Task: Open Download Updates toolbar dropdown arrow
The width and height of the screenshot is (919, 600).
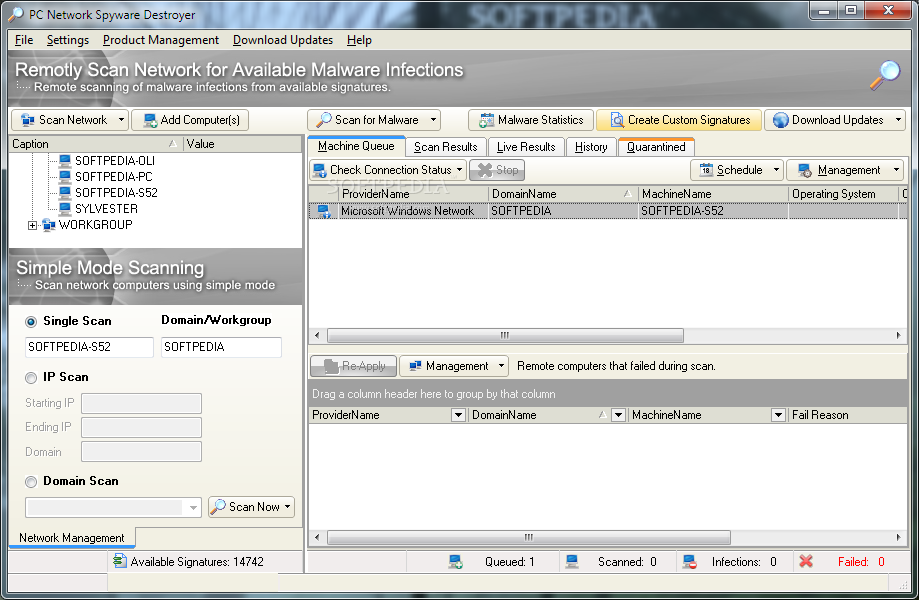Action: pos(898,120)
